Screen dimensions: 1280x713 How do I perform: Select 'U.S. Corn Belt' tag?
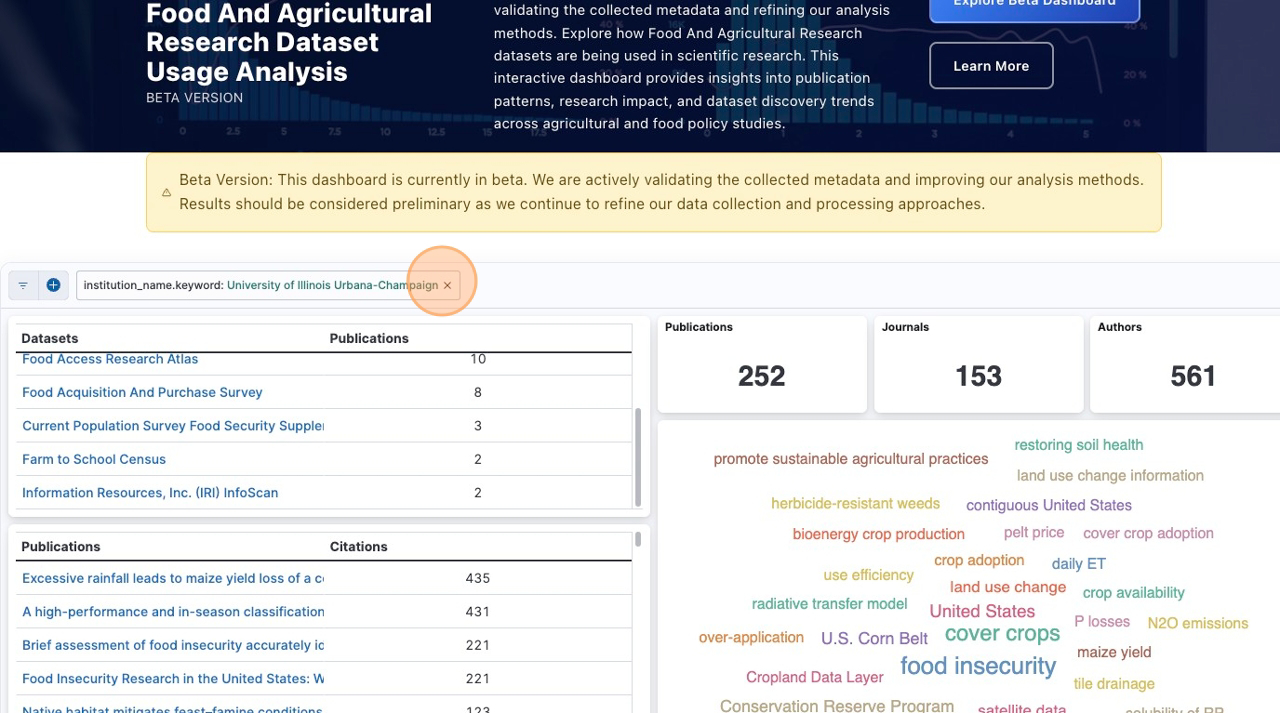coord(874,638)
